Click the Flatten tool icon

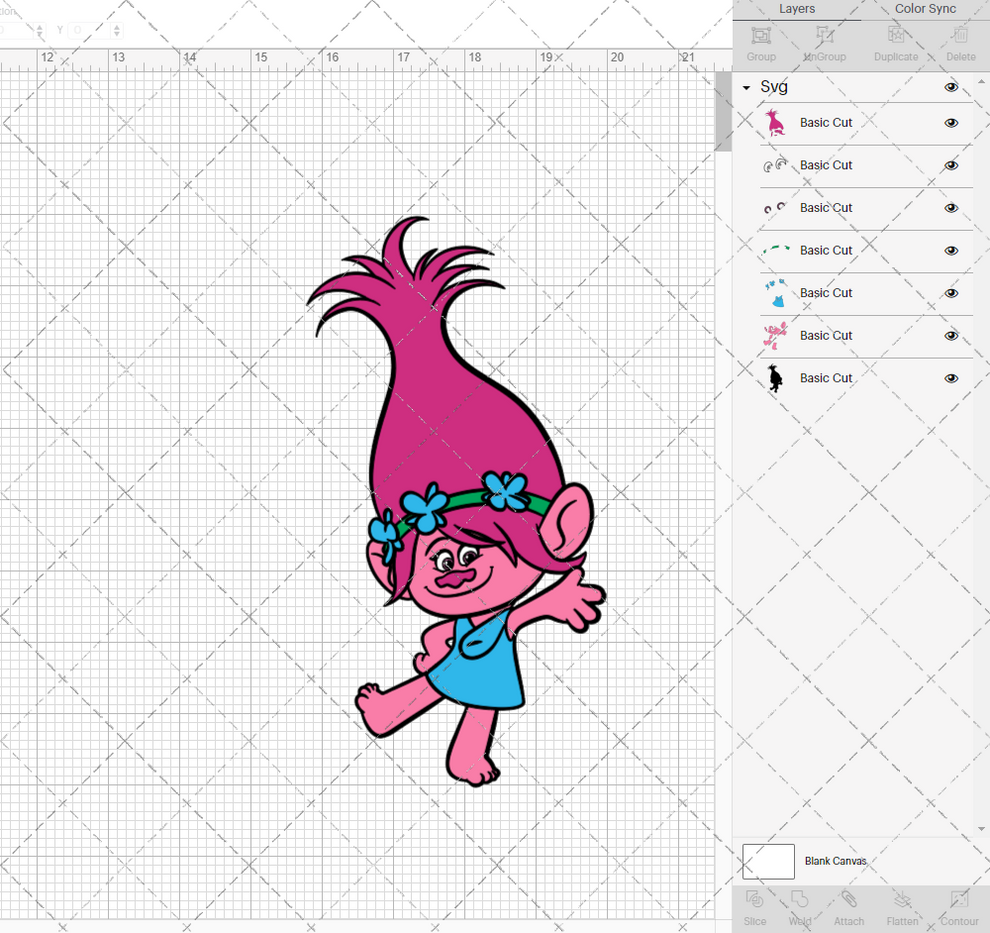tap(902, 907)
